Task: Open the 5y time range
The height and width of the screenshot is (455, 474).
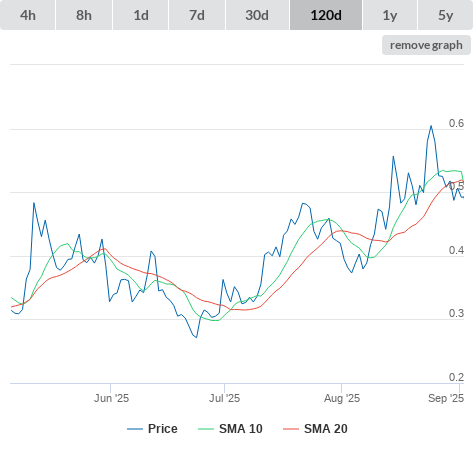Action: [445, 15]
